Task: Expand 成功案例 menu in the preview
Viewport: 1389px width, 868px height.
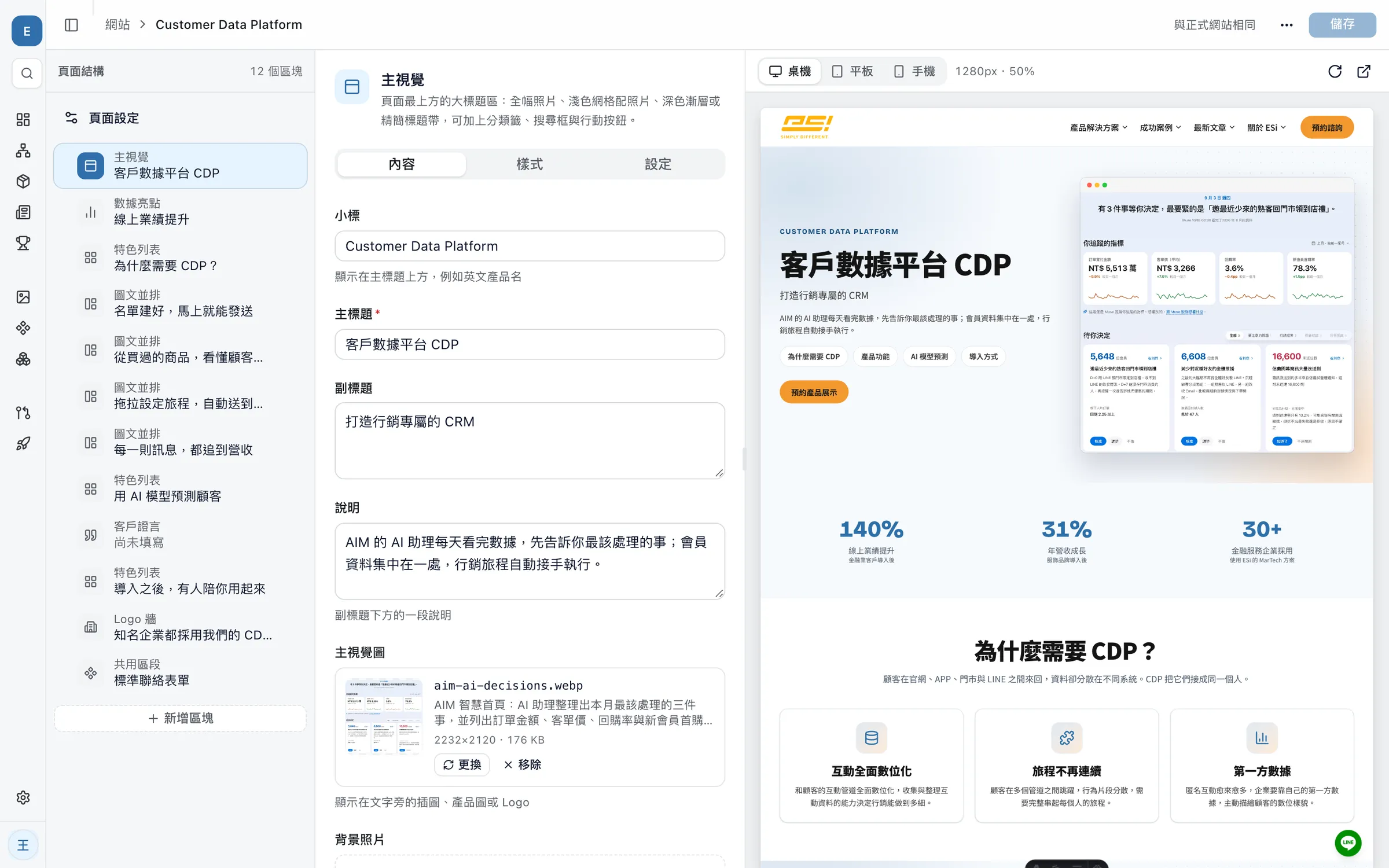Action: tap(1160, 128)
